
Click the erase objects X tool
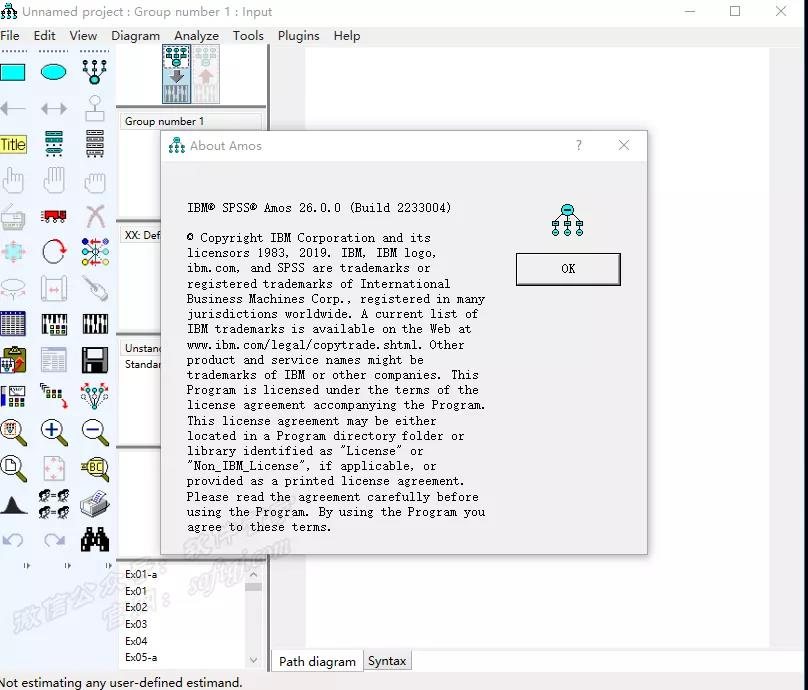click(x=95, y=216)
